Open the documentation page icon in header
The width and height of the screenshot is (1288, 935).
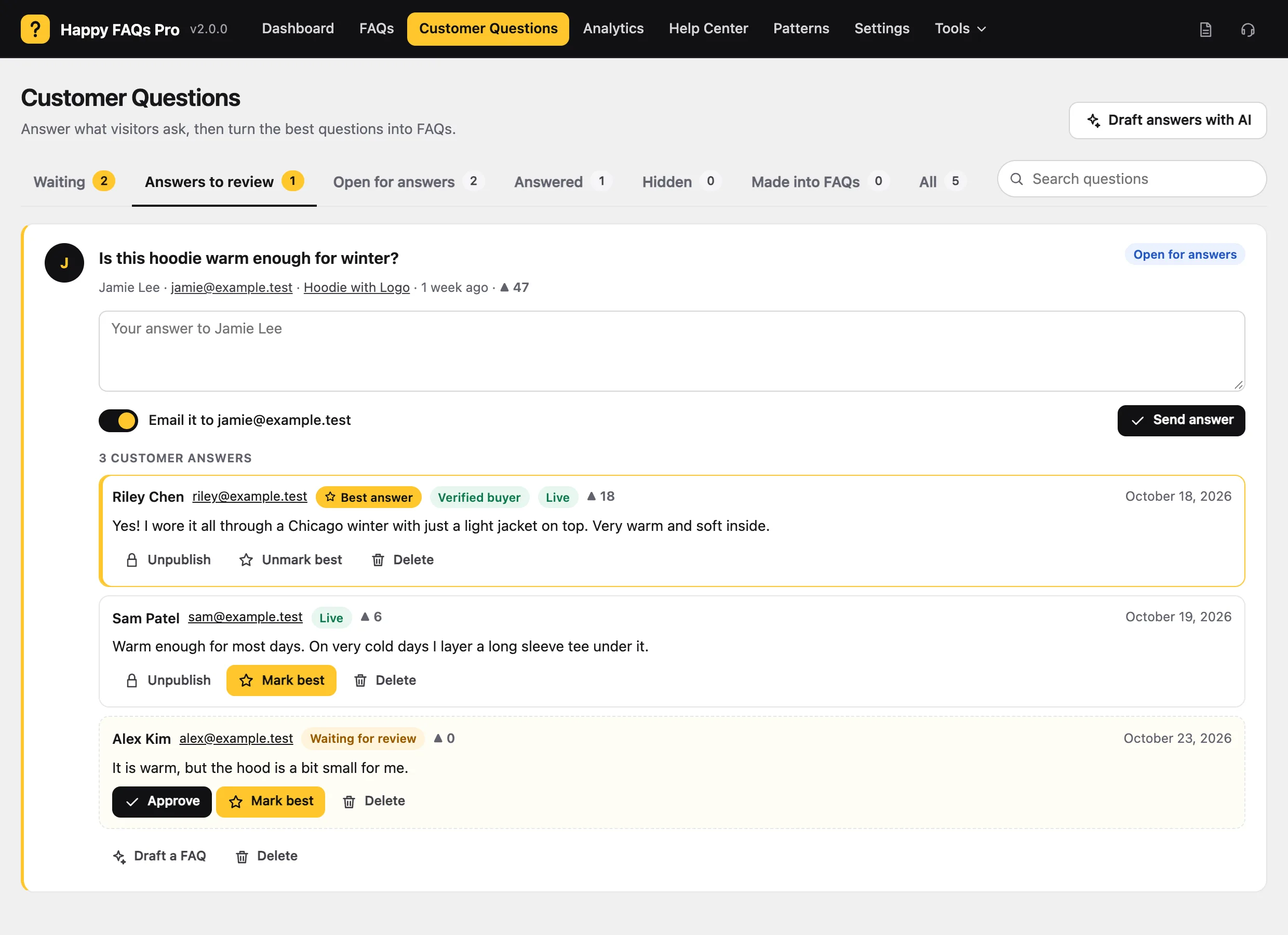[x=1205, y=30]
